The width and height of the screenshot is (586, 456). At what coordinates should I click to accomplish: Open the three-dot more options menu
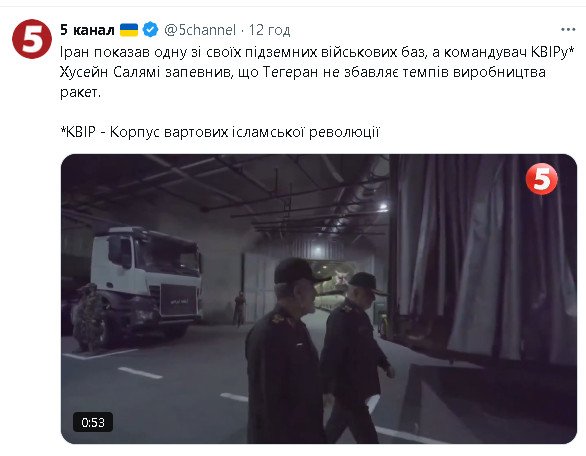(568, 29)
